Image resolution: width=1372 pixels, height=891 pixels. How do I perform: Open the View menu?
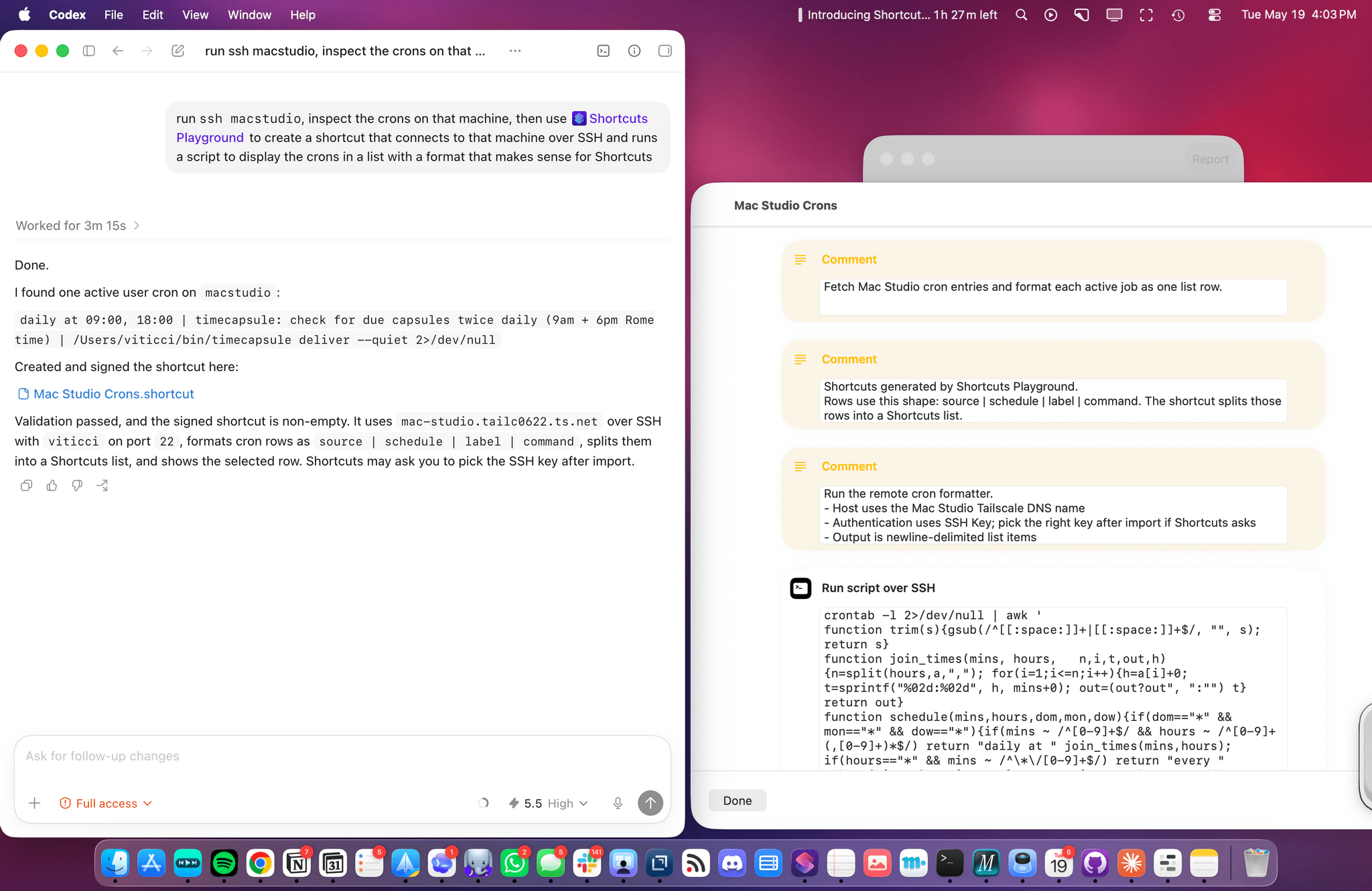coord(195,15)
